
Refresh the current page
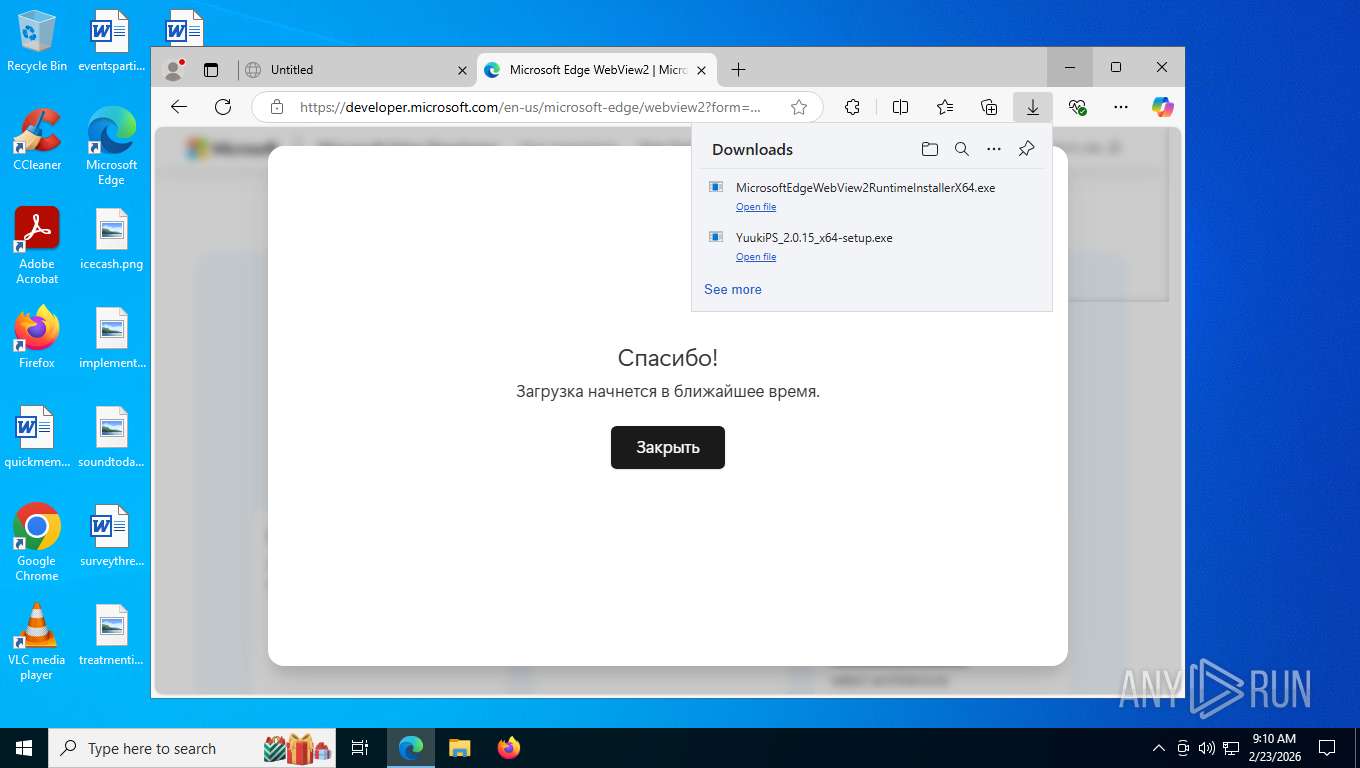pos(223,107)
